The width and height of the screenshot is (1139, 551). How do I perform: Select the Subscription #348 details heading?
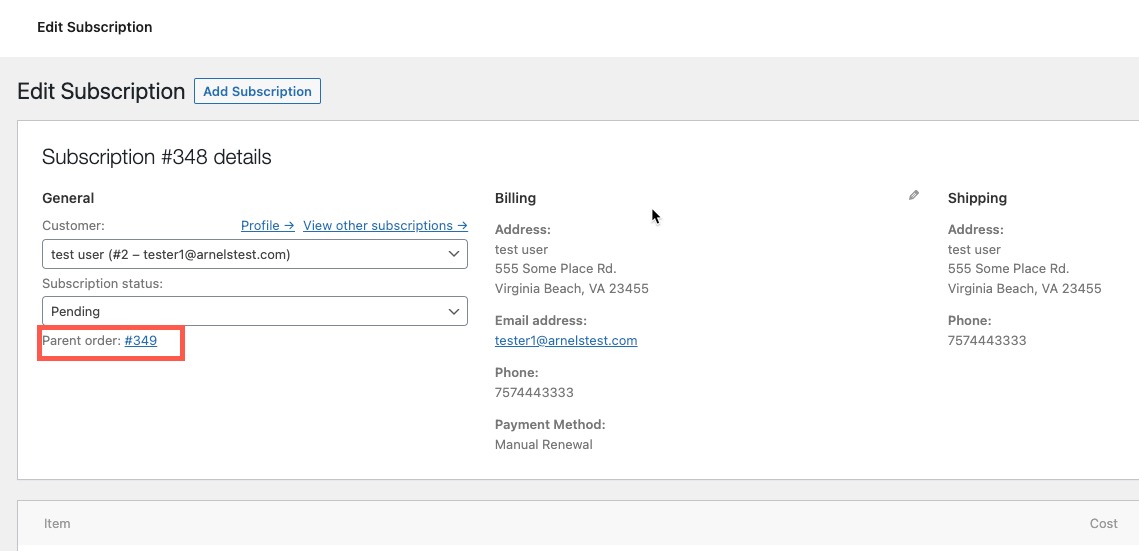157,157
